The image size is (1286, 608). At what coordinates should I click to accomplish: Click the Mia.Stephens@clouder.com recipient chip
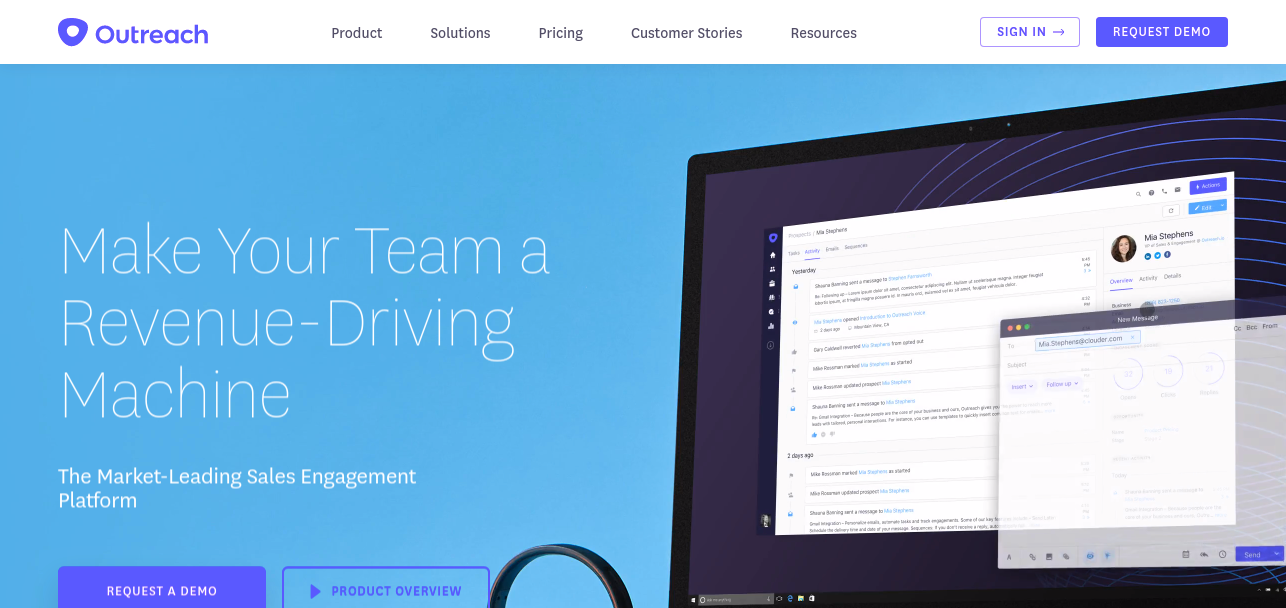click(x=1088, y=341)
